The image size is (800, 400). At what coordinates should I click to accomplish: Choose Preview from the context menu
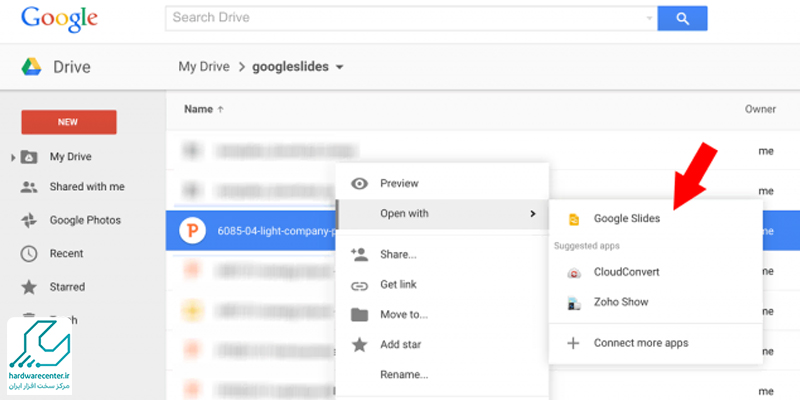coord(399,184)
